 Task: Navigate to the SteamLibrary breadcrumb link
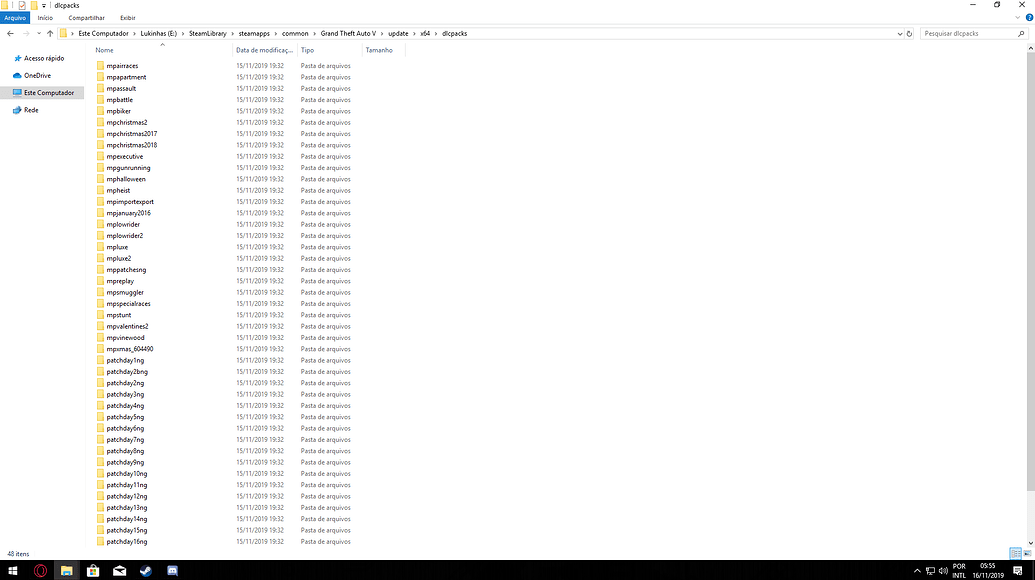207,33
